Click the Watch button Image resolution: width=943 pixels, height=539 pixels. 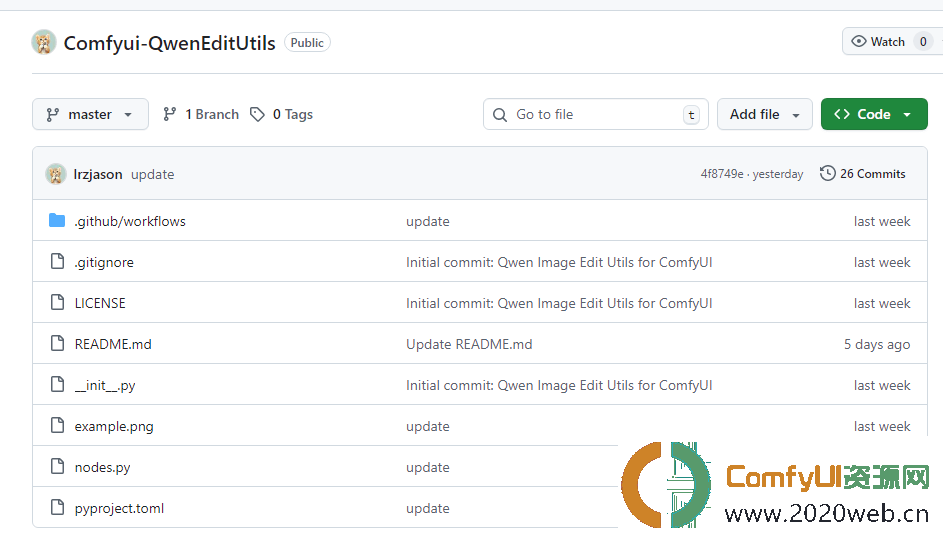(892, 42)
